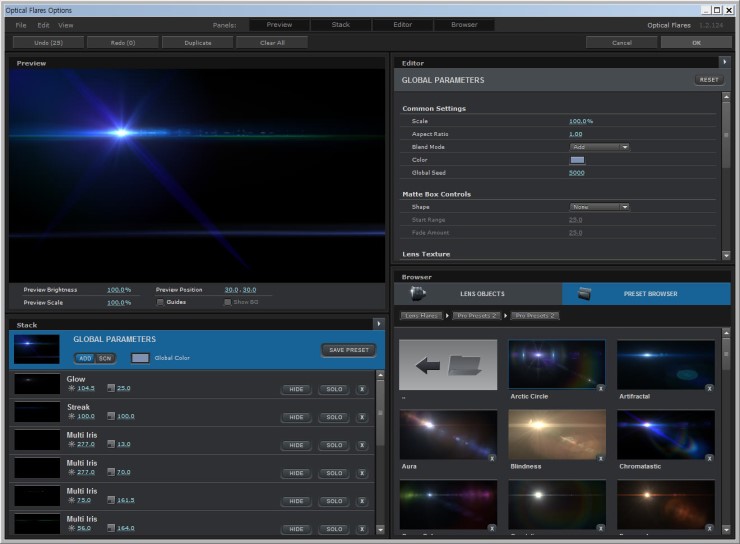
Task: Click the Editor panel options arrow
Action: click(724, 62)
